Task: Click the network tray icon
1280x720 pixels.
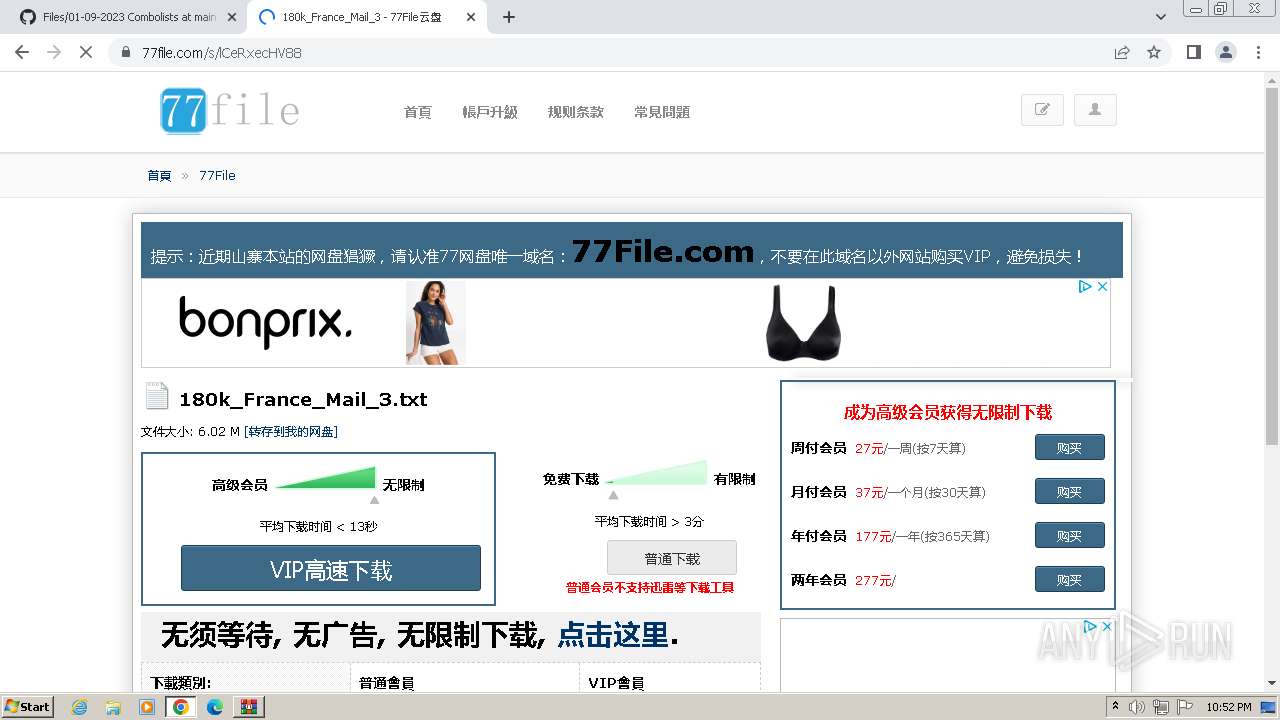Action: 1161,707
